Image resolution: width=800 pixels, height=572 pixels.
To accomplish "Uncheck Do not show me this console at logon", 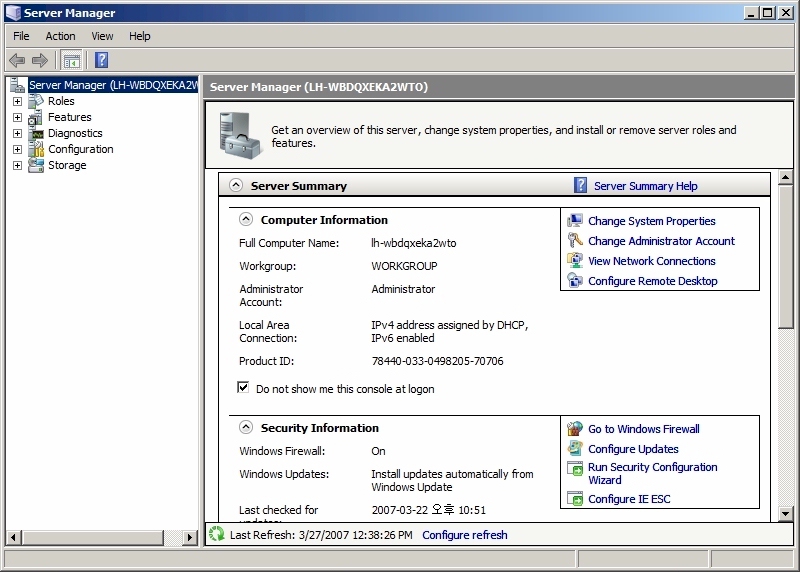I will (243, 387).
